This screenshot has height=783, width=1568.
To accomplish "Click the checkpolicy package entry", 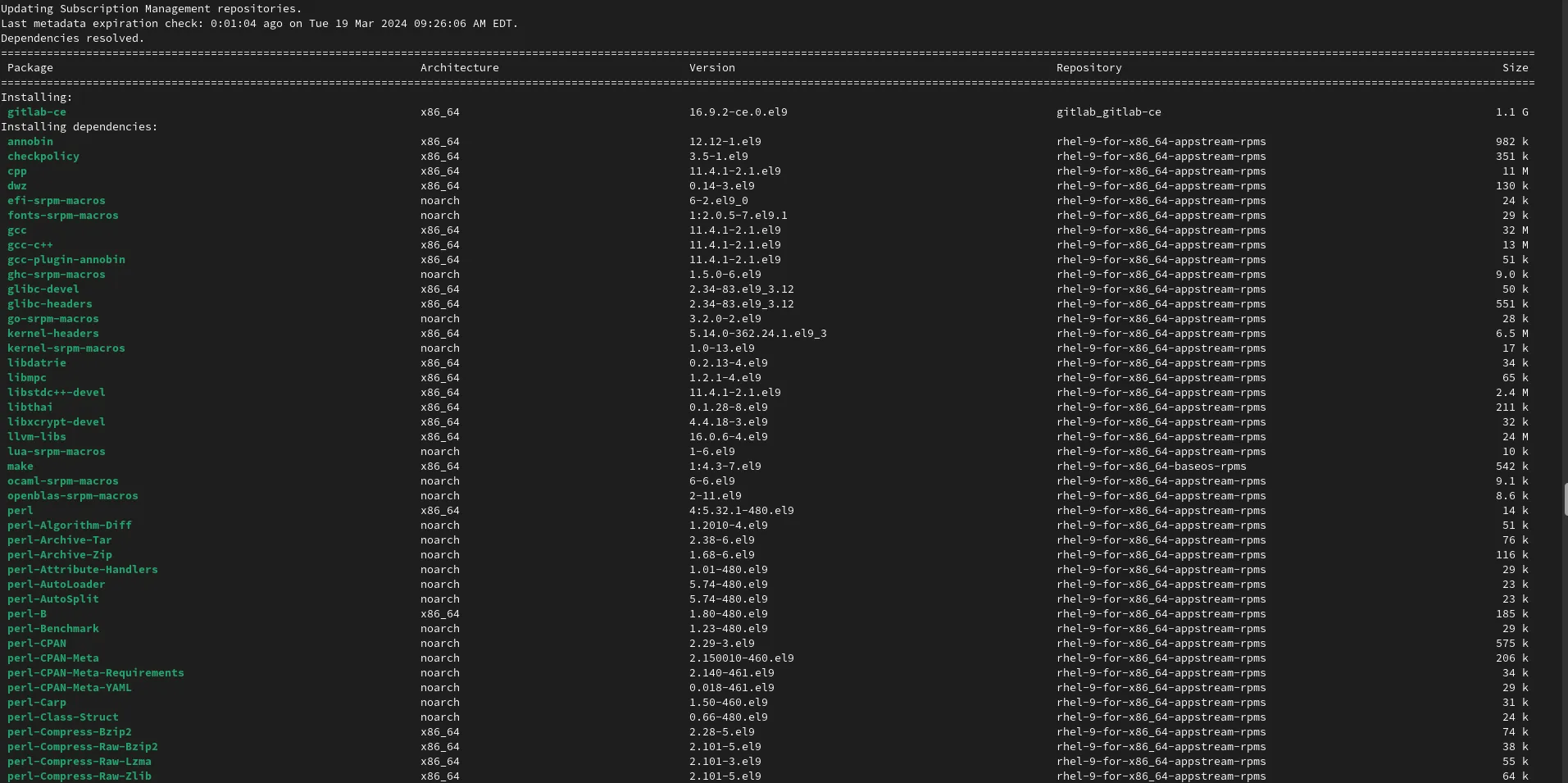I will (x=43, y=157).
